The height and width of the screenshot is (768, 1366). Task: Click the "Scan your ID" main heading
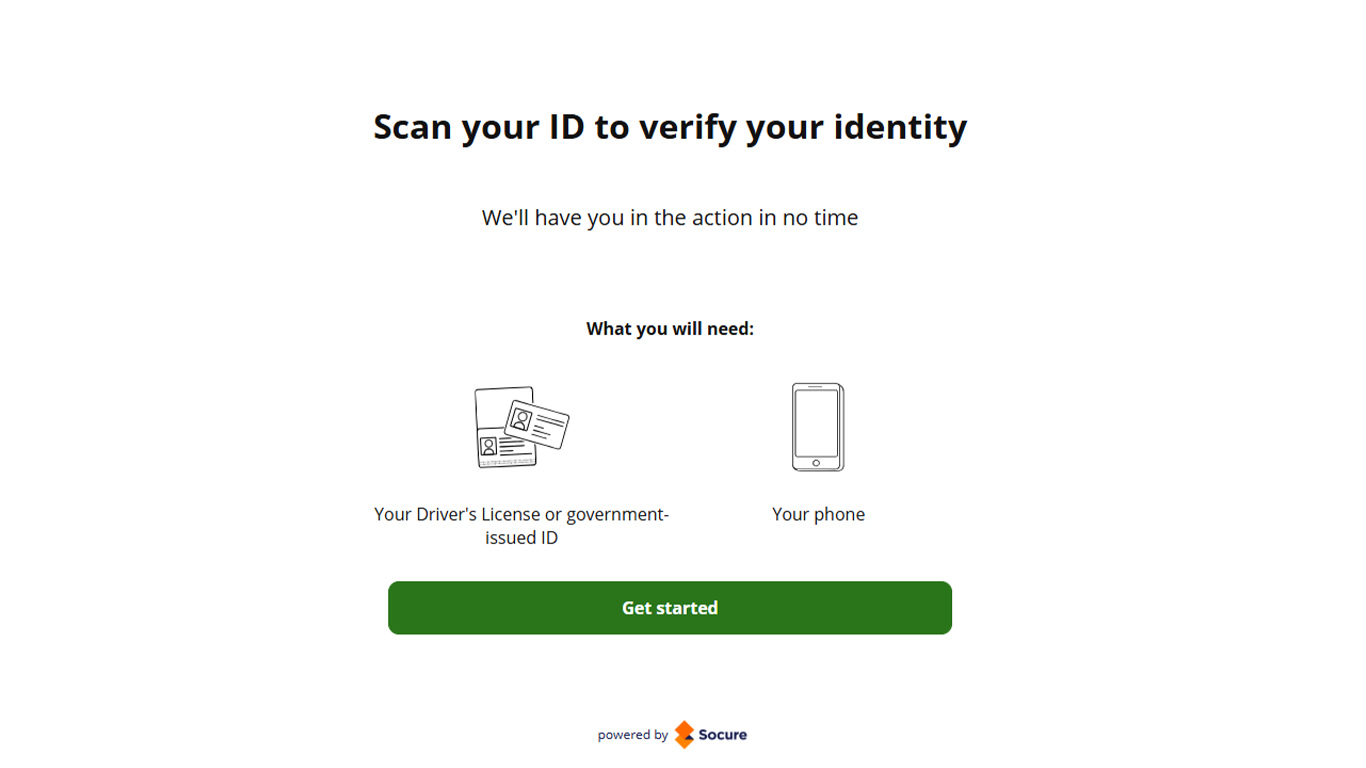pyautogui.click(x=669, y=127)
